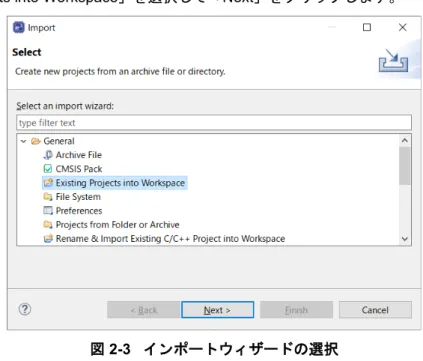Click the General folder icon

click(x=36, y=141)
